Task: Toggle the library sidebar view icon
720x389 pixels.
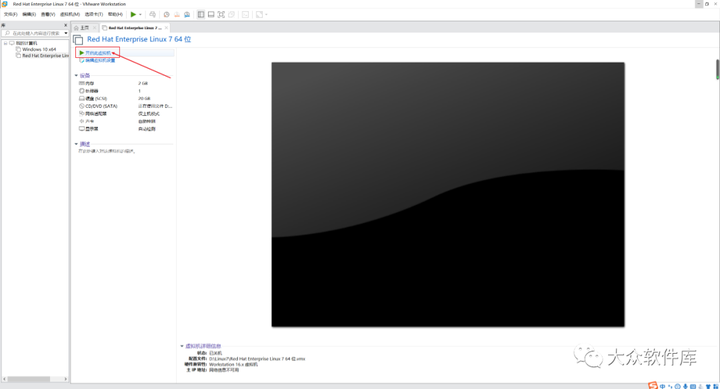Action: (201, 15)
